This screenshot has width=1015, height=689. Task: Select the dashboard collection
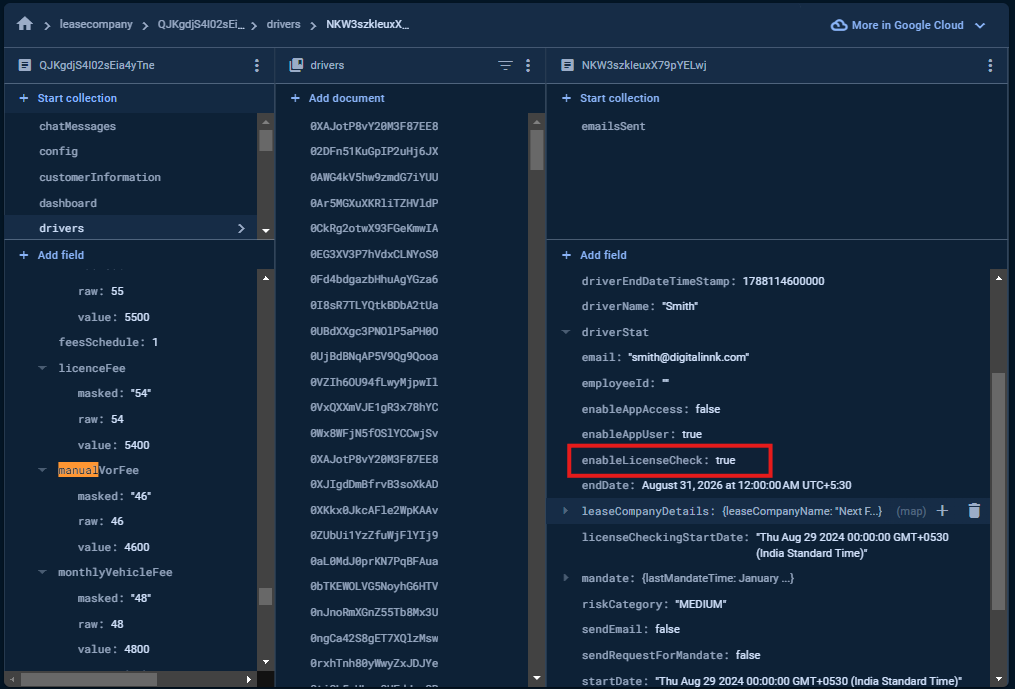(68, 203)
